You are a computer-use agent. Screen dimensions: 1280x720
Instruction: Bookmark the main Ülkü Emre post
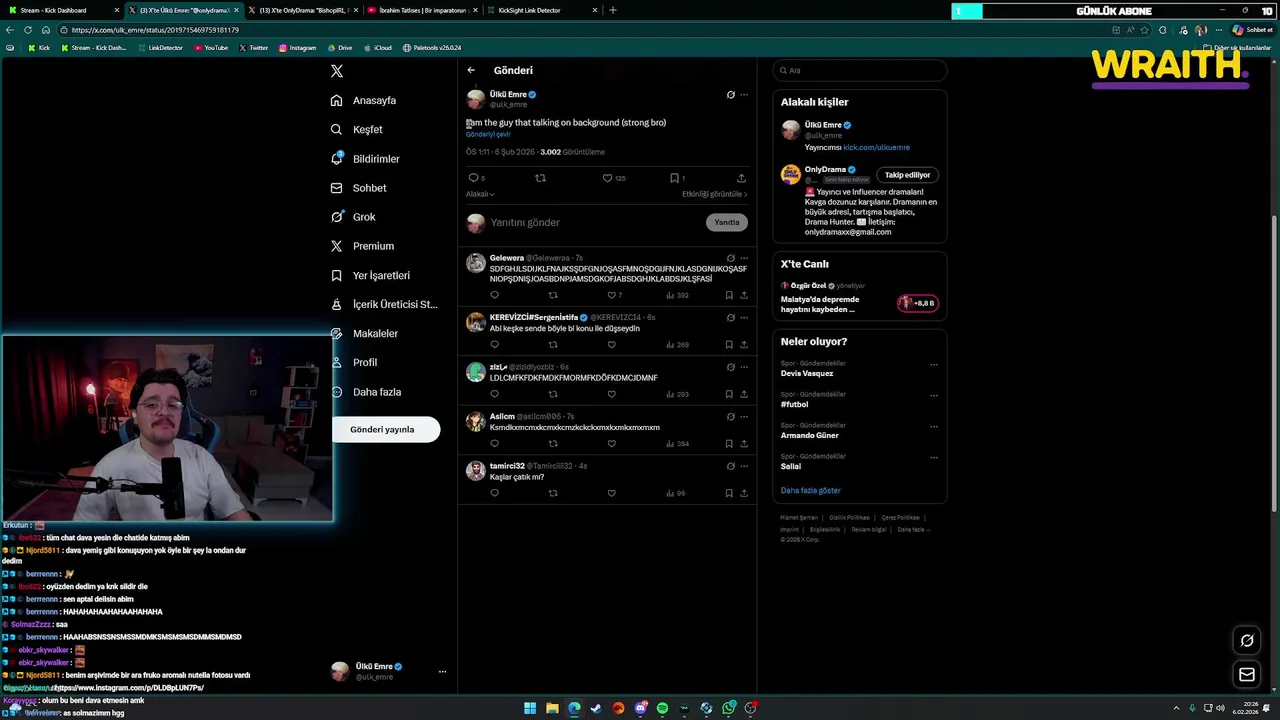pos(674,178)
